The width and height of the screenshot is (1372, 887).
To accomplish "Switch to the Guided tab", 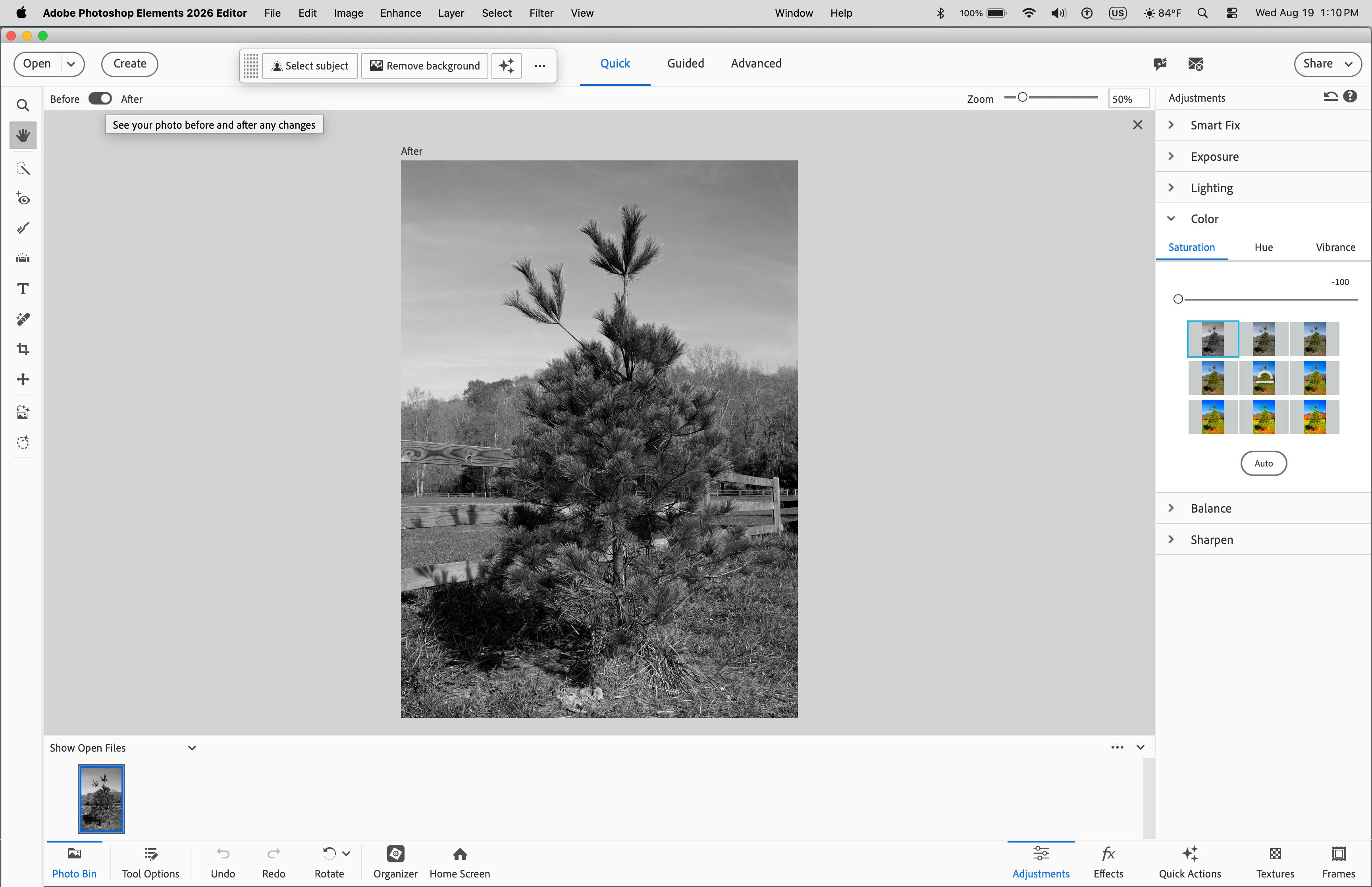I will click(685, 64).
